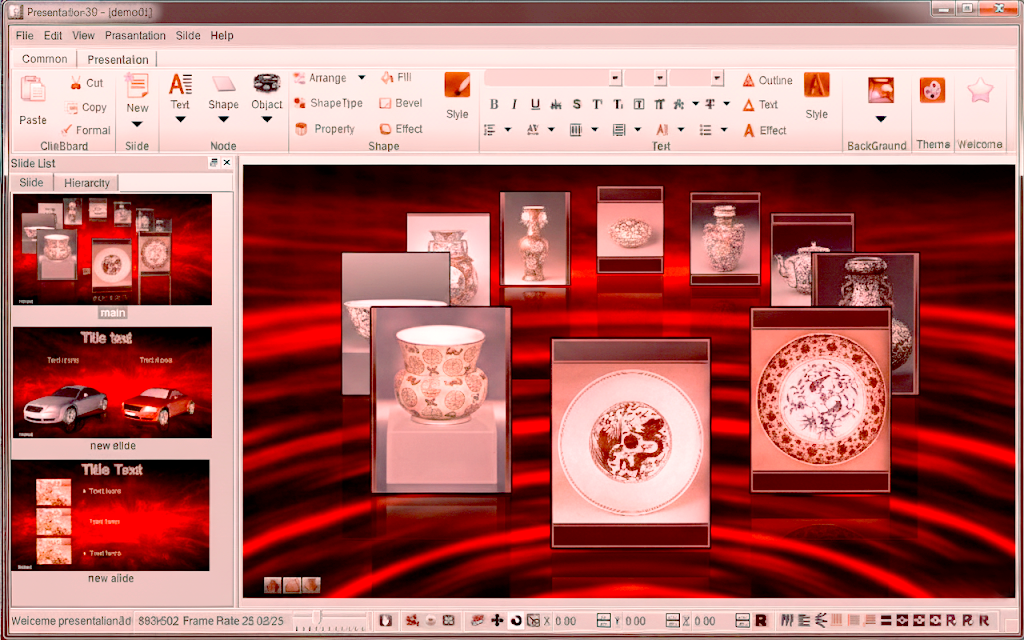Open the Welcome star icon

(979, 92)
